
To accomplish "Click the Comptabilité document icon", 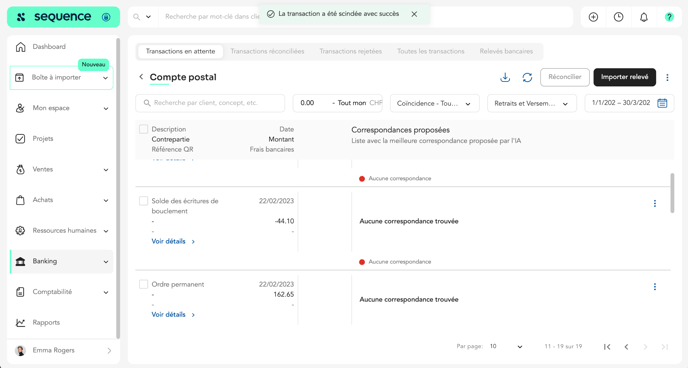I will pyautogui.click(x=20, y=292).
